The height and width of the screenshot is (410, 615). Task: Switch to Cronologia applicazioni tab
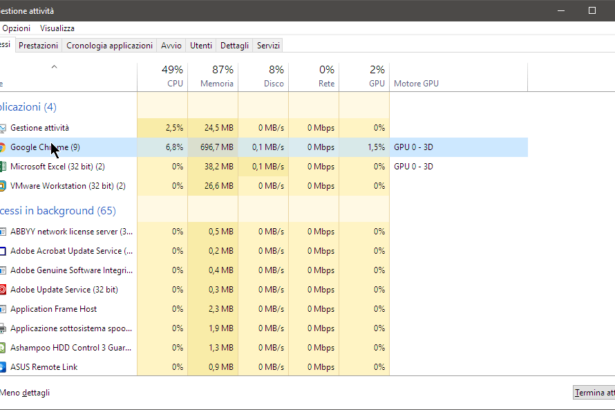tap(110, 45)
